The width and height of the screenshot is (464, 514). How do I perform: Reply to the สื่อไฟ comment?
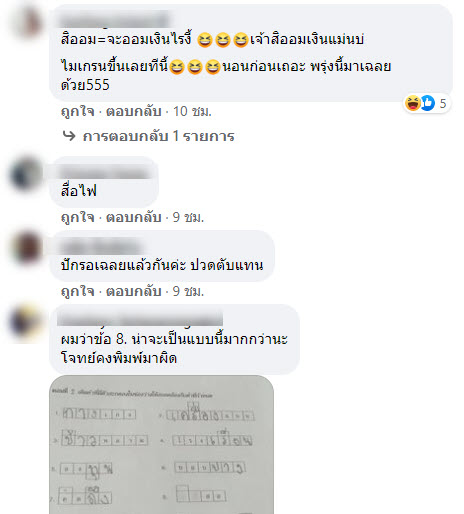tap(134, 217)
